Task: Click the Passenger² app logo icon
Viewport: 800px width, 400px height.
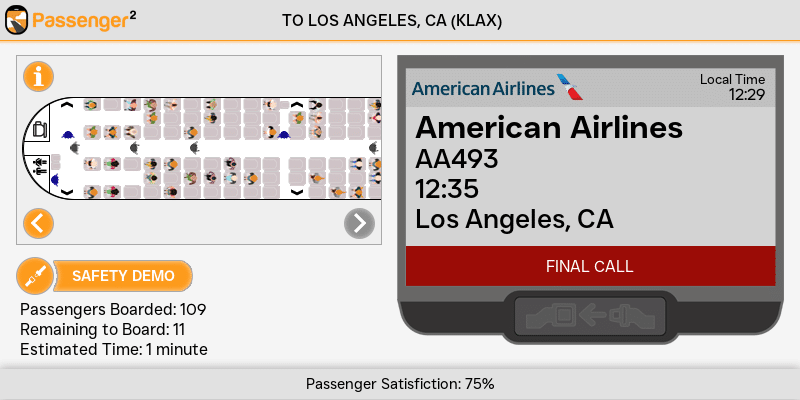Action: [x=17, y=20]
